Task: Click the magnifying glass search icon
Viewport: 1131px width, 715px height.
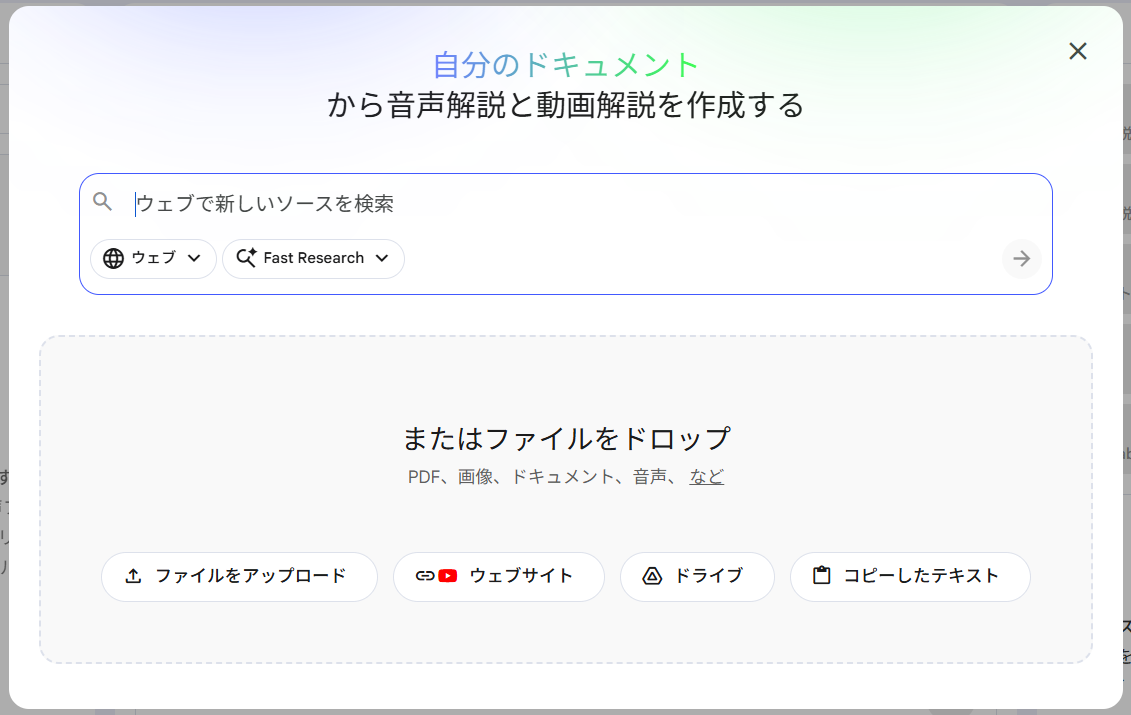Action: point(102,202)
